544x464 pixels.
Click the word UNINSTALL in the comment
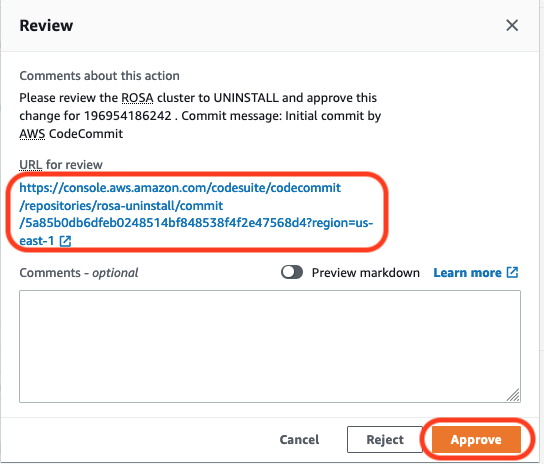point(246,98)
